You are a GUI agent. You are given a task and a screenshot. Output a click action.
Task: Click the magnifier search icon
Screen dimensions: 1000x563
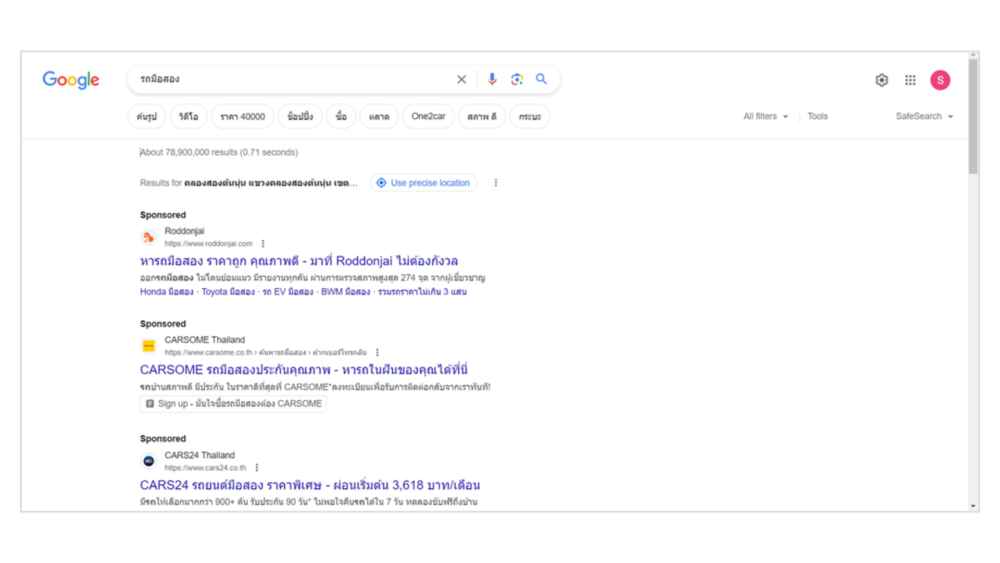pyautogui.click(x=541, y=79)
